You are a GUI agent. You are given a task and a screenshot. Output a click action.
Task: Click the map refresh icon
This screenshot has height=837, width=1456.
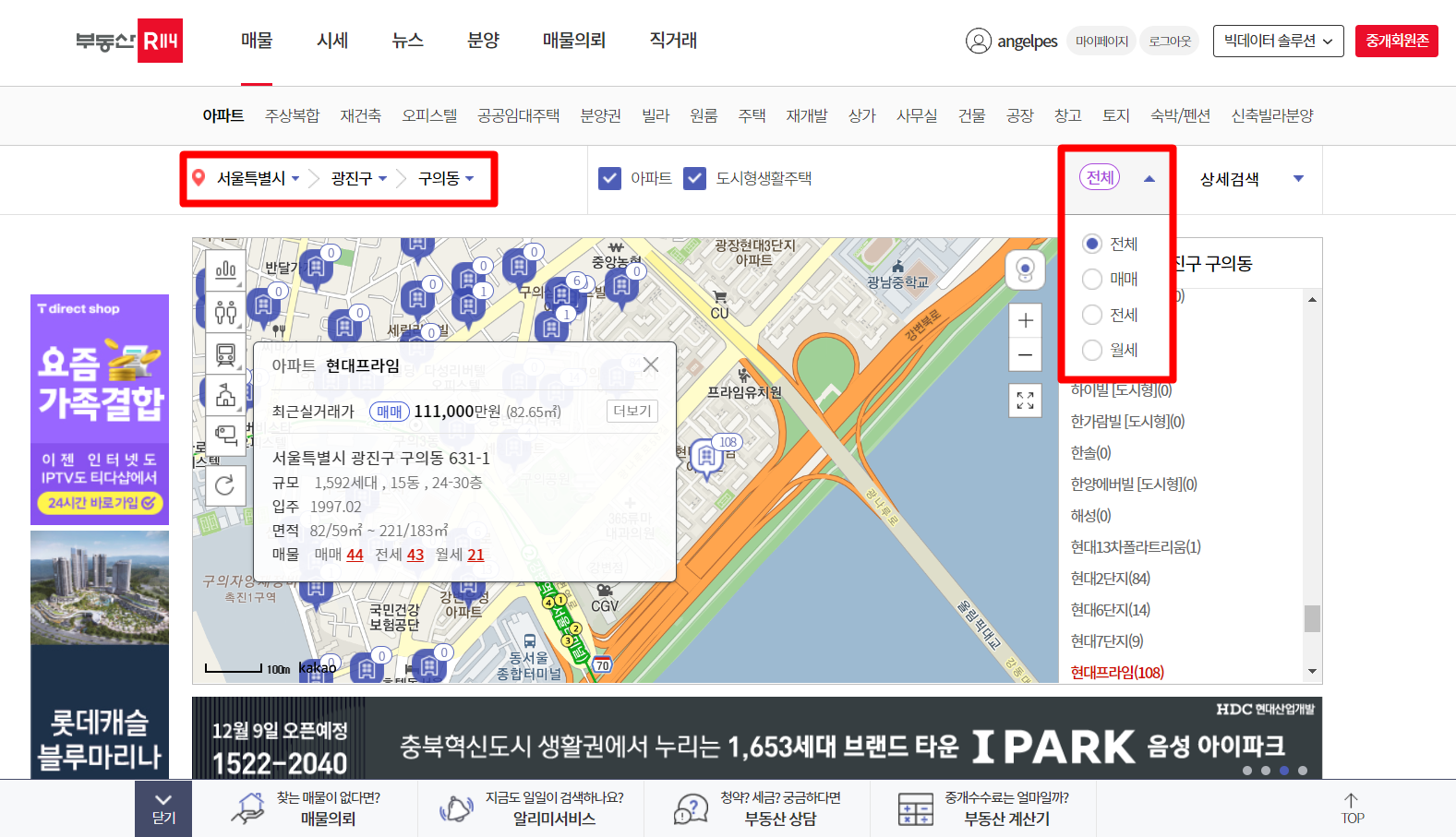point(225,485)
